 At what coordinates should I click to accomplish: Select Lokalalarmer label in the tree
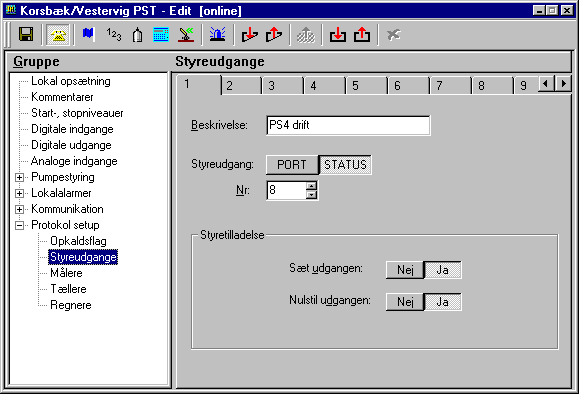tap(61, 193)
